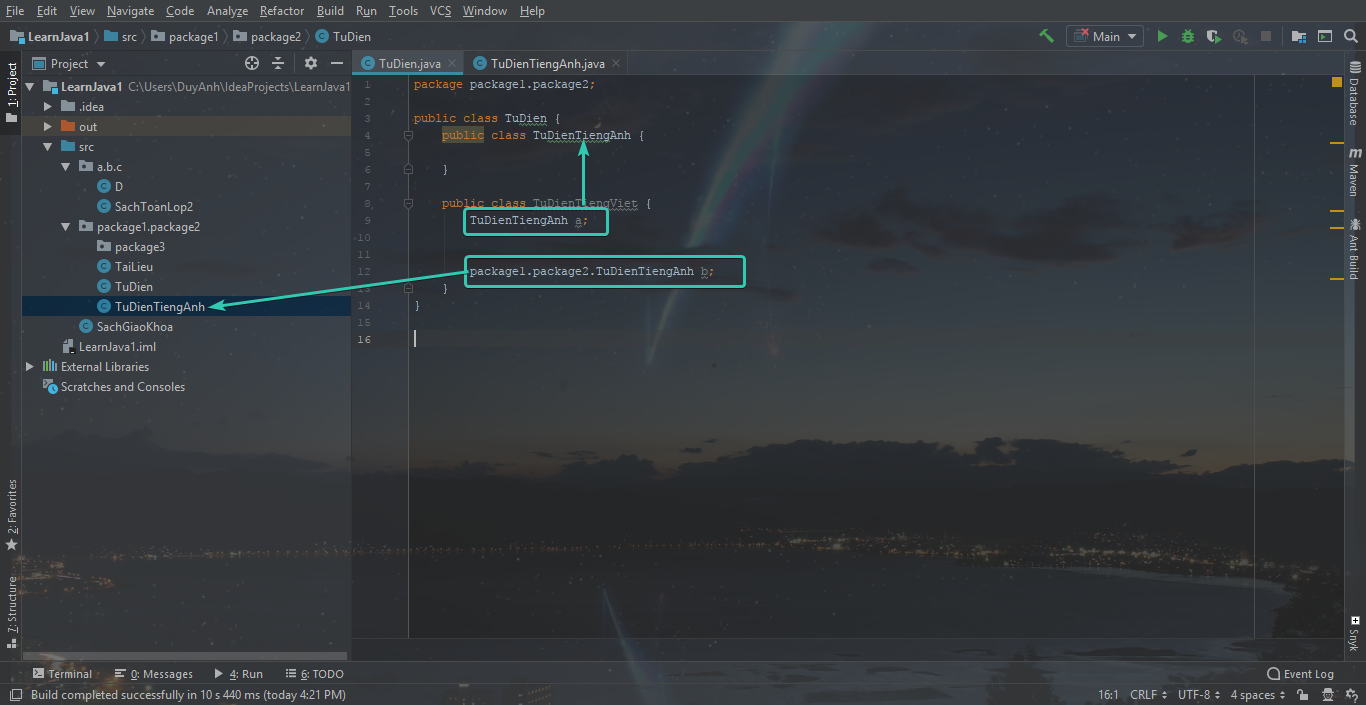
Task: Click the Build Project hammer icon
Action: tap(1046, 36)
